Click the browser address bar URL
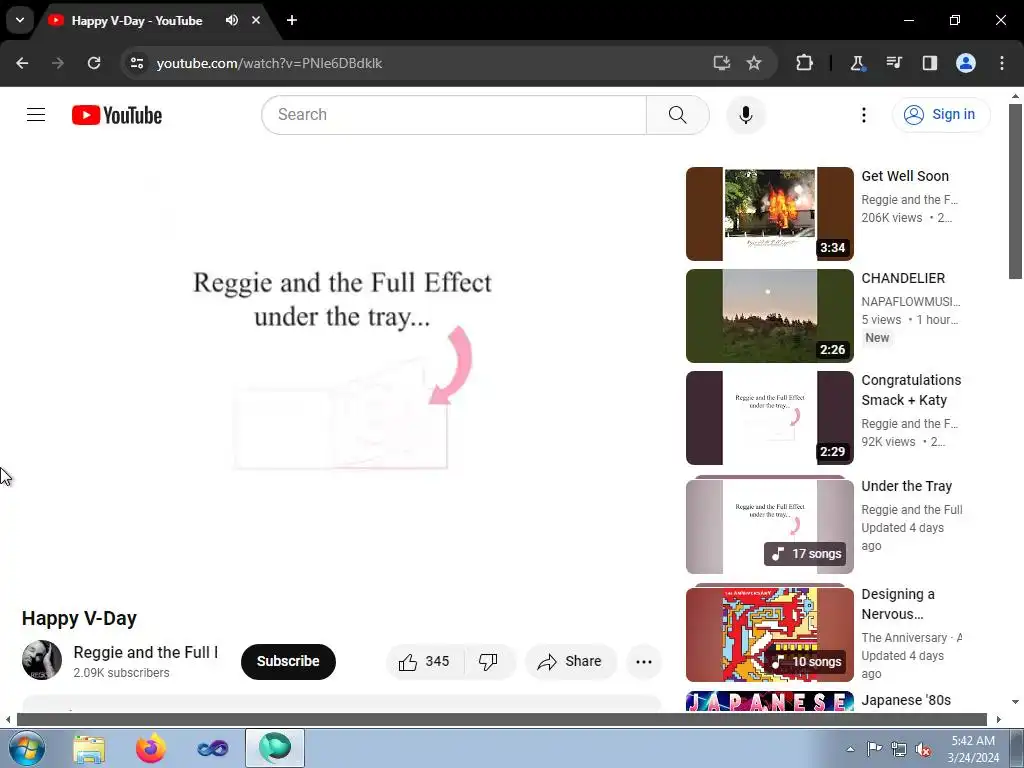Viewport: 1024px width, 768px height. (269, 63)
